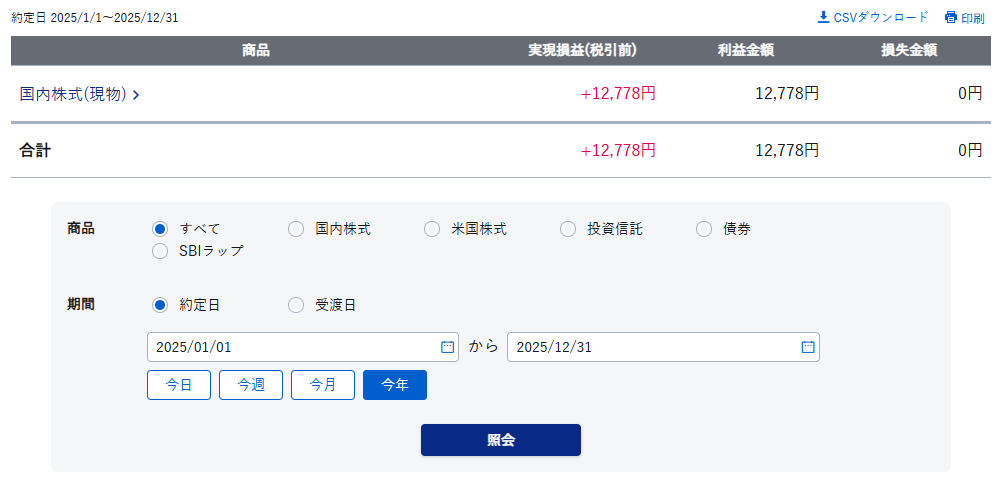Choose 約定日 as the period type
Screen dimensions: 996x496
(x=160, y=305)
